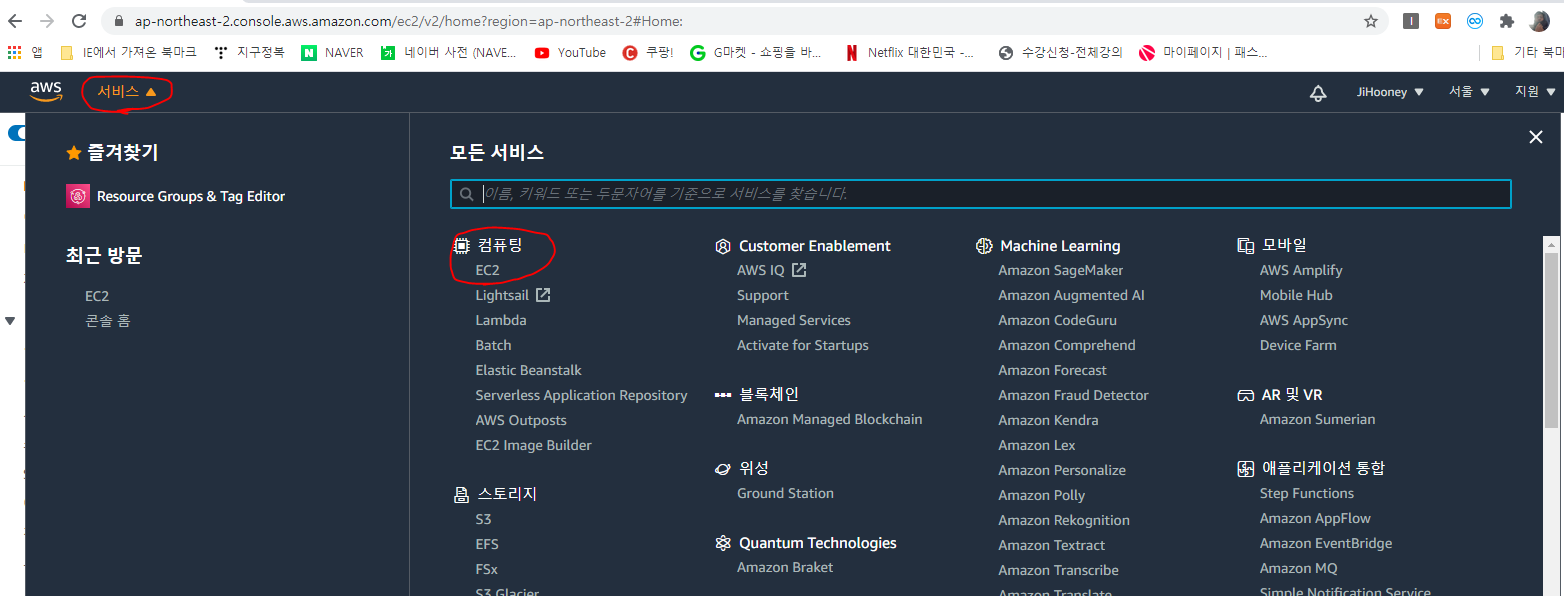Viewport: 1564px width, 596px height.
Task: Open EC2 under 최근 방문
Action: (97, 296)
